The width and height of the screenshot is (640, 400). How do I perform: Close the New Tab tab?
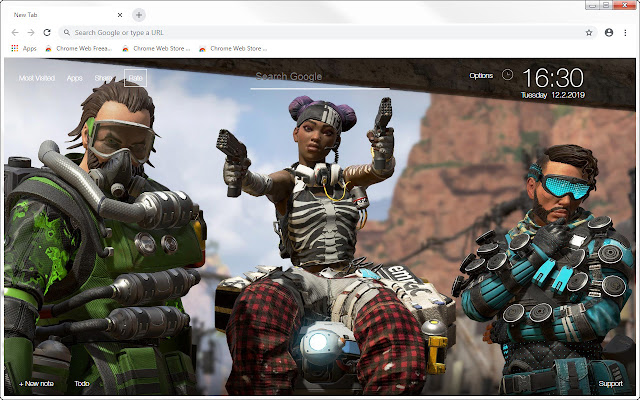120,15
